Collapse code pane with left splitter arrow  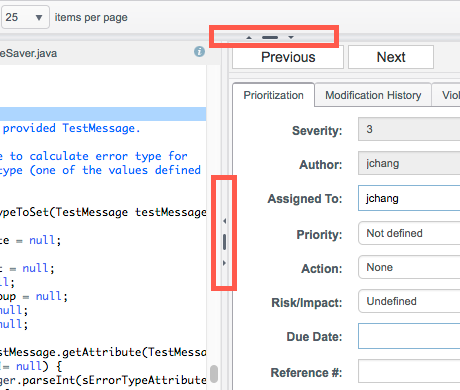click(224, 221)
